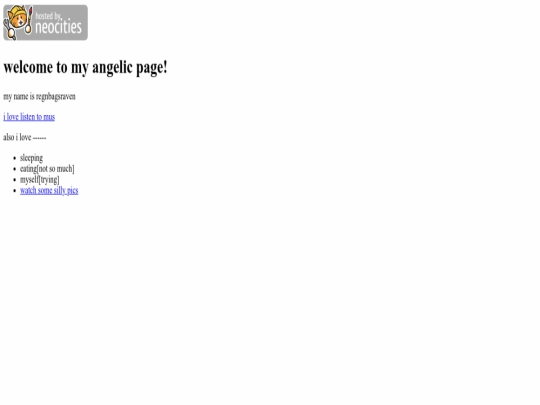Click the word 'welcome' in the heading
Image resolution: width=540 pixels, height=405 pixels.
pos(28,67)
